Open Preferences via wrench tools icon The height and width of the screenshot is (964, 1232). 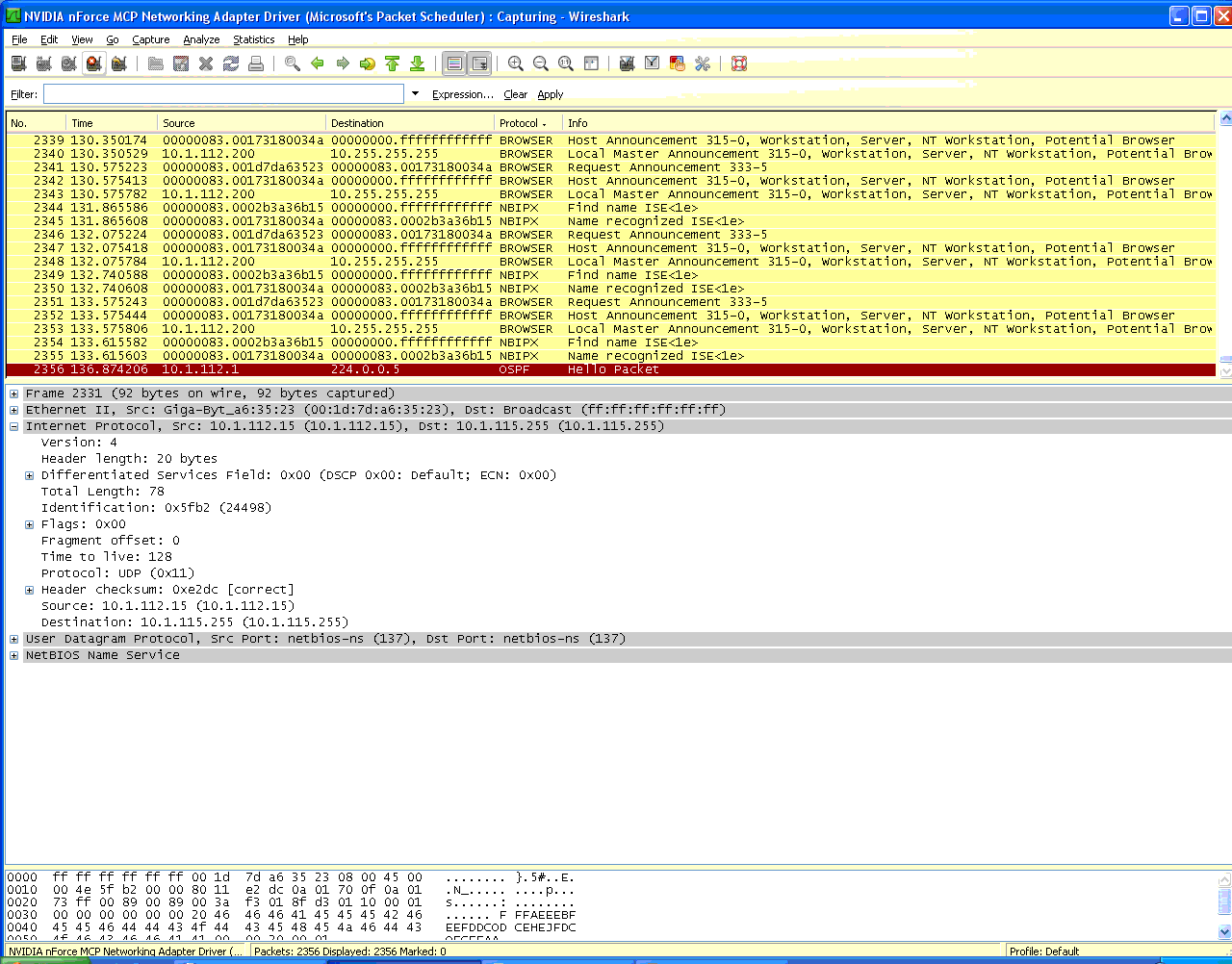pyautogui.click(x=702, y=63)
